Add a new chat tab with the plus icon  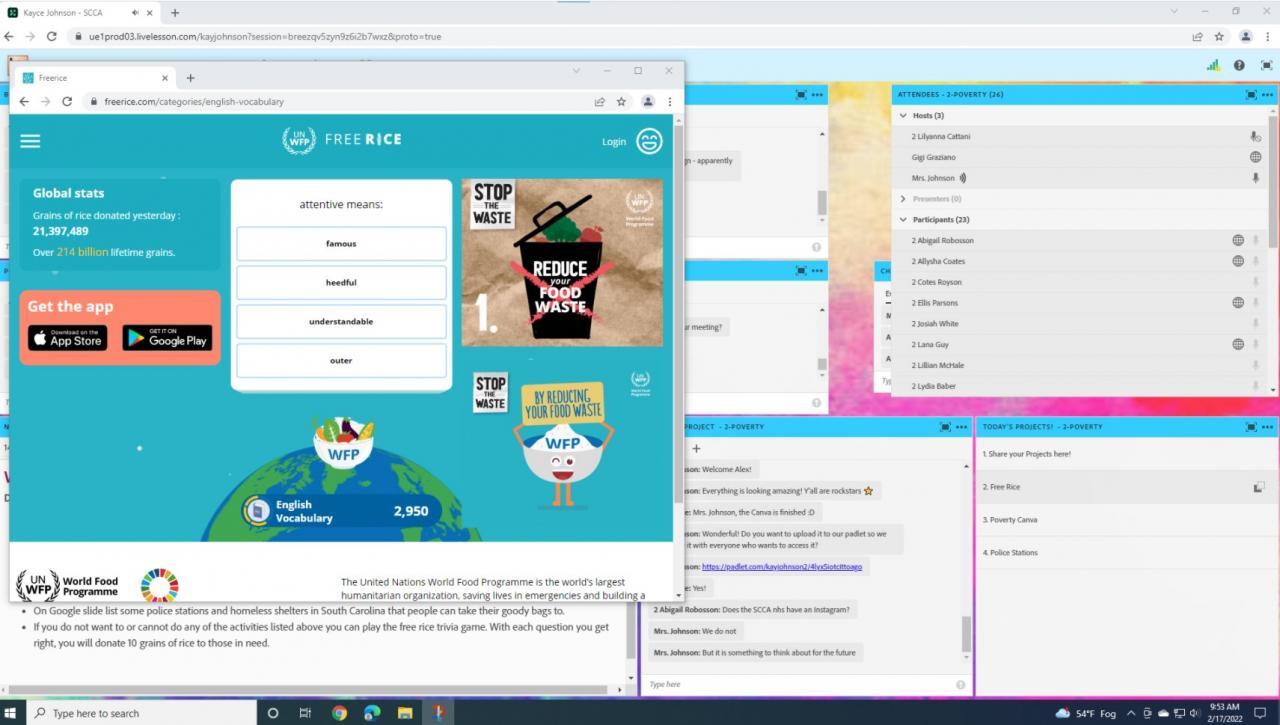(x=696, y=449)
